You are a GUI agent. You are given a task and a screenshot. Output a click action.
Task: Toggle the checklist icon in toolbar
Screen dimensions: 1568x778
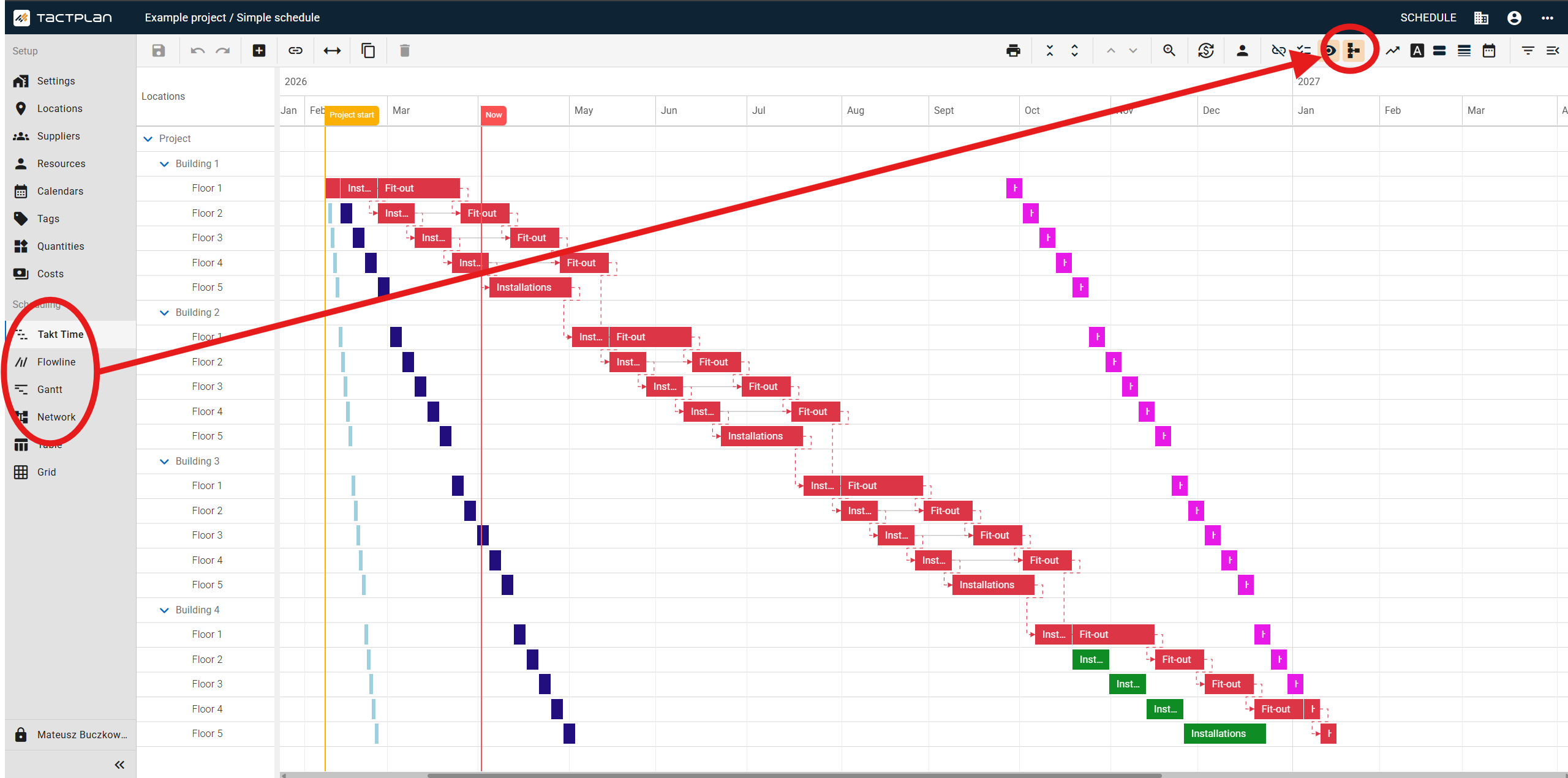(x=1303, y=51)
